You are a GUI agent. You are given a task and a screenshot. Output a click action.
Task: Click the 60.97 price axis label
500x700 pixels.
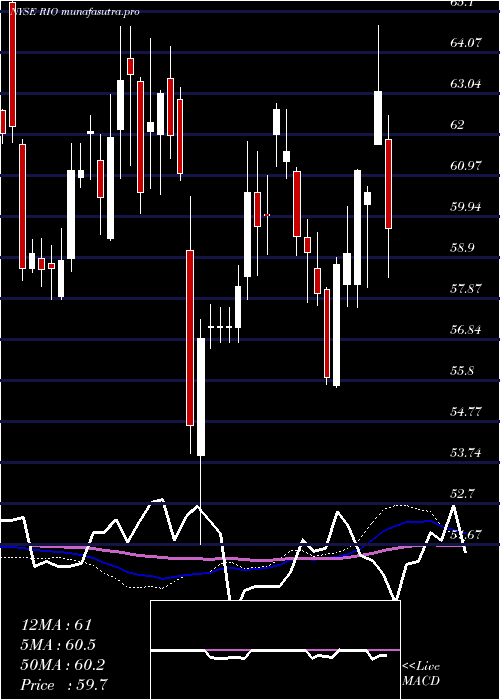tap(466, 166)
